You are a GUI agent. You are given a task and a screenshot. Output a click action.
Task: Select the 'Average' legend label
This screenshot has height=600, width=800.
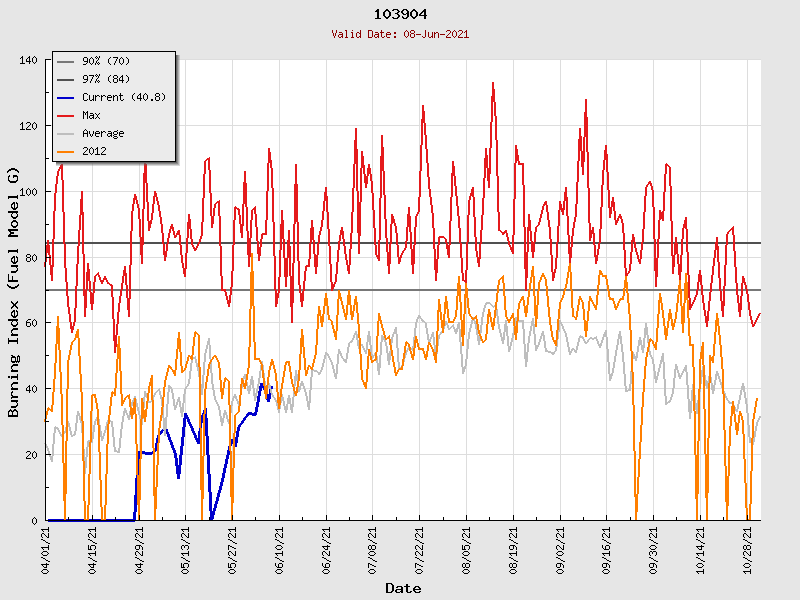pyautogui.click(x=103, y=134)
